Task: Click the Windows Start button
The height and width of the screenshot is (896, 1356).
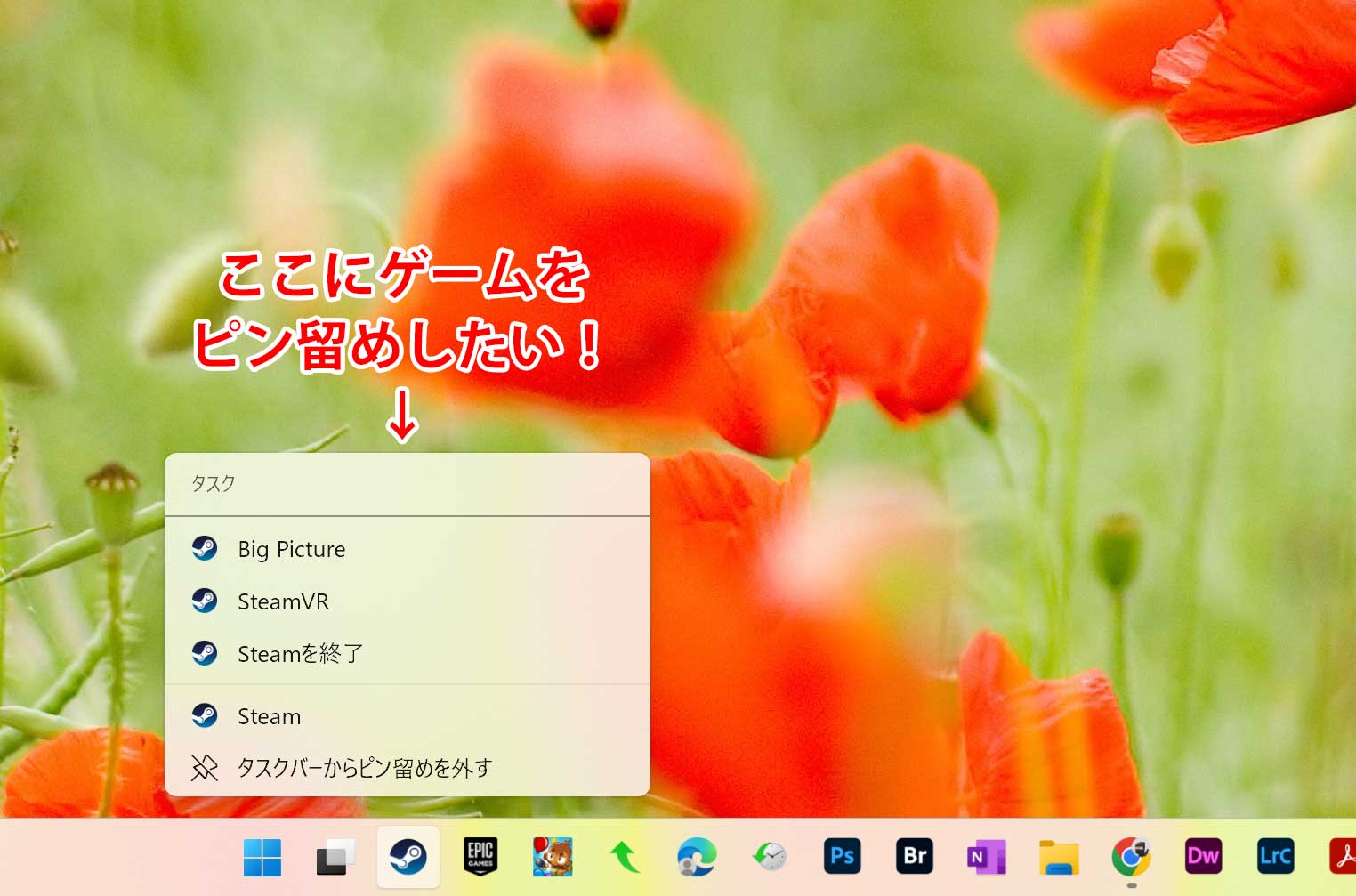Action: point(262,857)
